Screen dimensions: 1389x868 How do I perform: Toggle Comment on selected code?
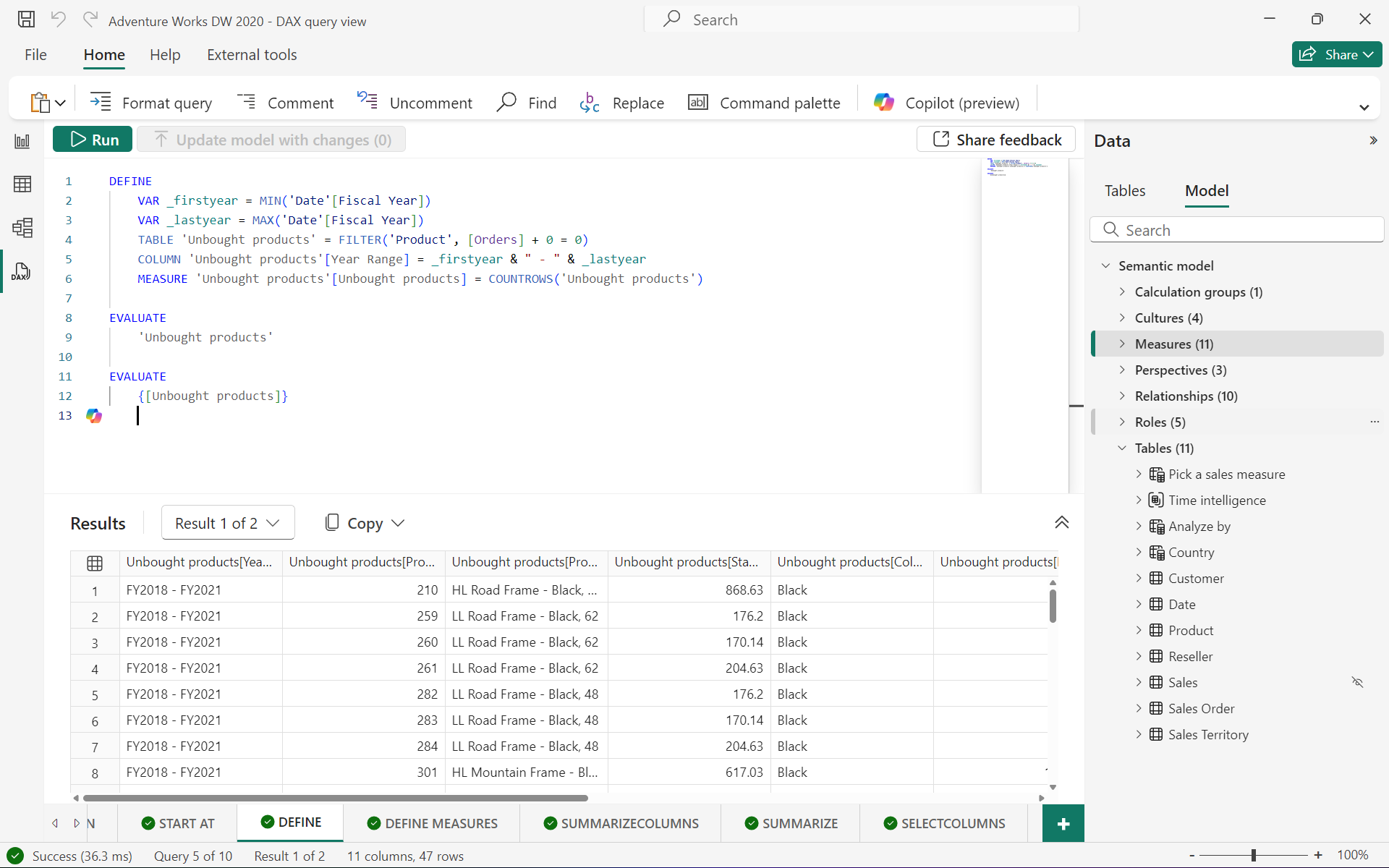coord(285,102)
